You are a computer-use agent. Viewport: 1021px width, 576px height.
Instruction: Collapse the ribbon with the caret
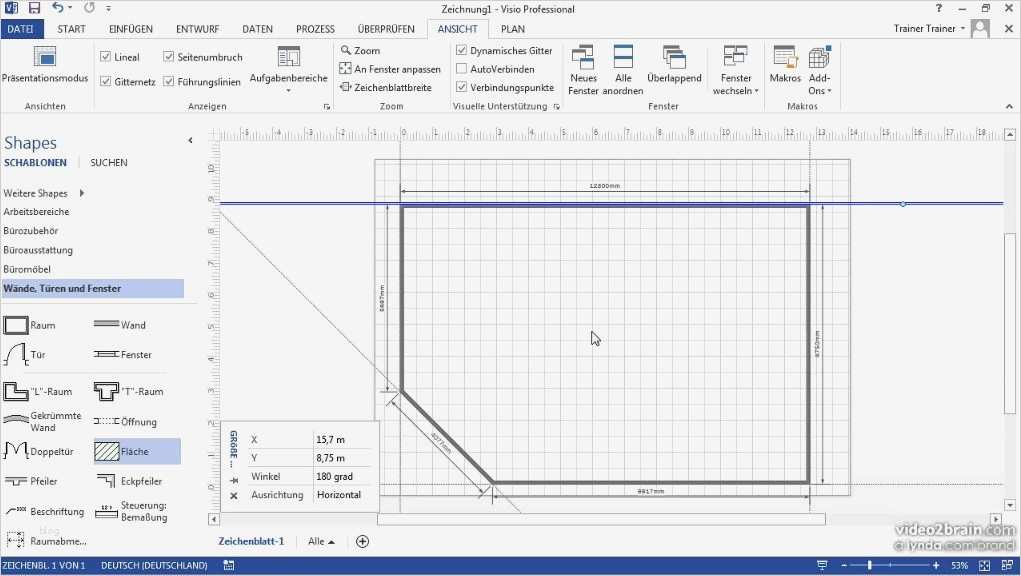tap(1009, 106)
